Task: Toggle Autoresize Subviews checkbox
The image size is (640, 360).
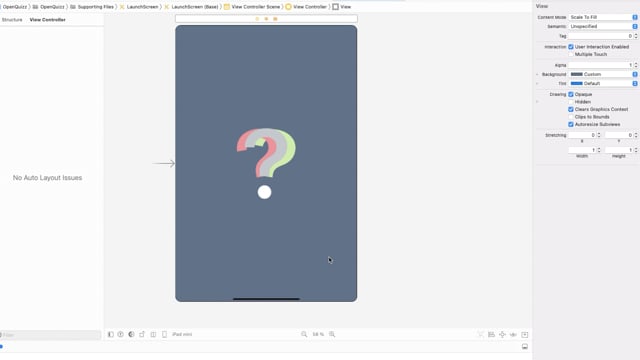Action: click(x=571, y=124)
